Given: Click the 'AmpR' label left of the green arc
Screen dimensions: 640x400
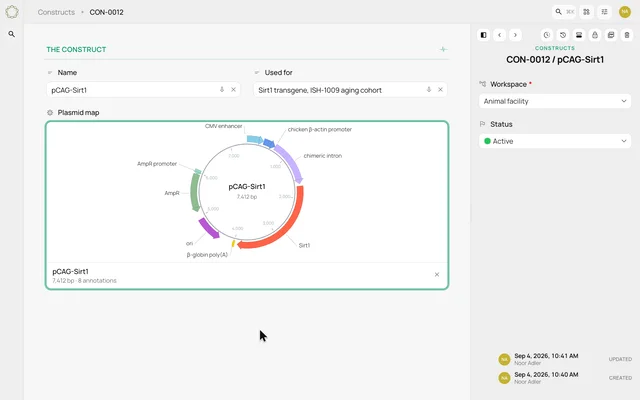Looking at the screenshot, I should click(172, 193).
